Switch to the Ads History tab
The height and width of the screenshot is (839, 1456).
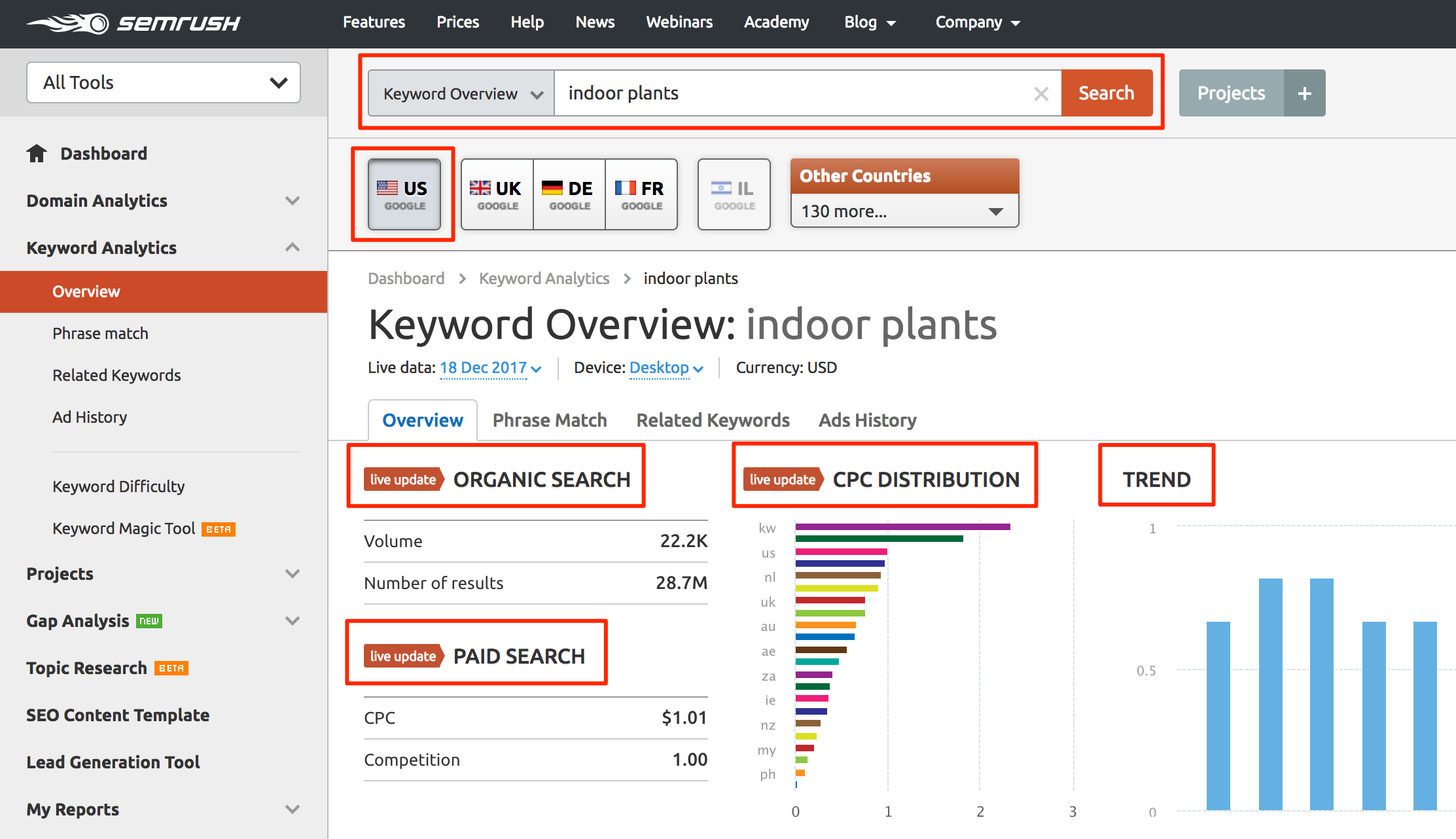click(x=867, y=420)
